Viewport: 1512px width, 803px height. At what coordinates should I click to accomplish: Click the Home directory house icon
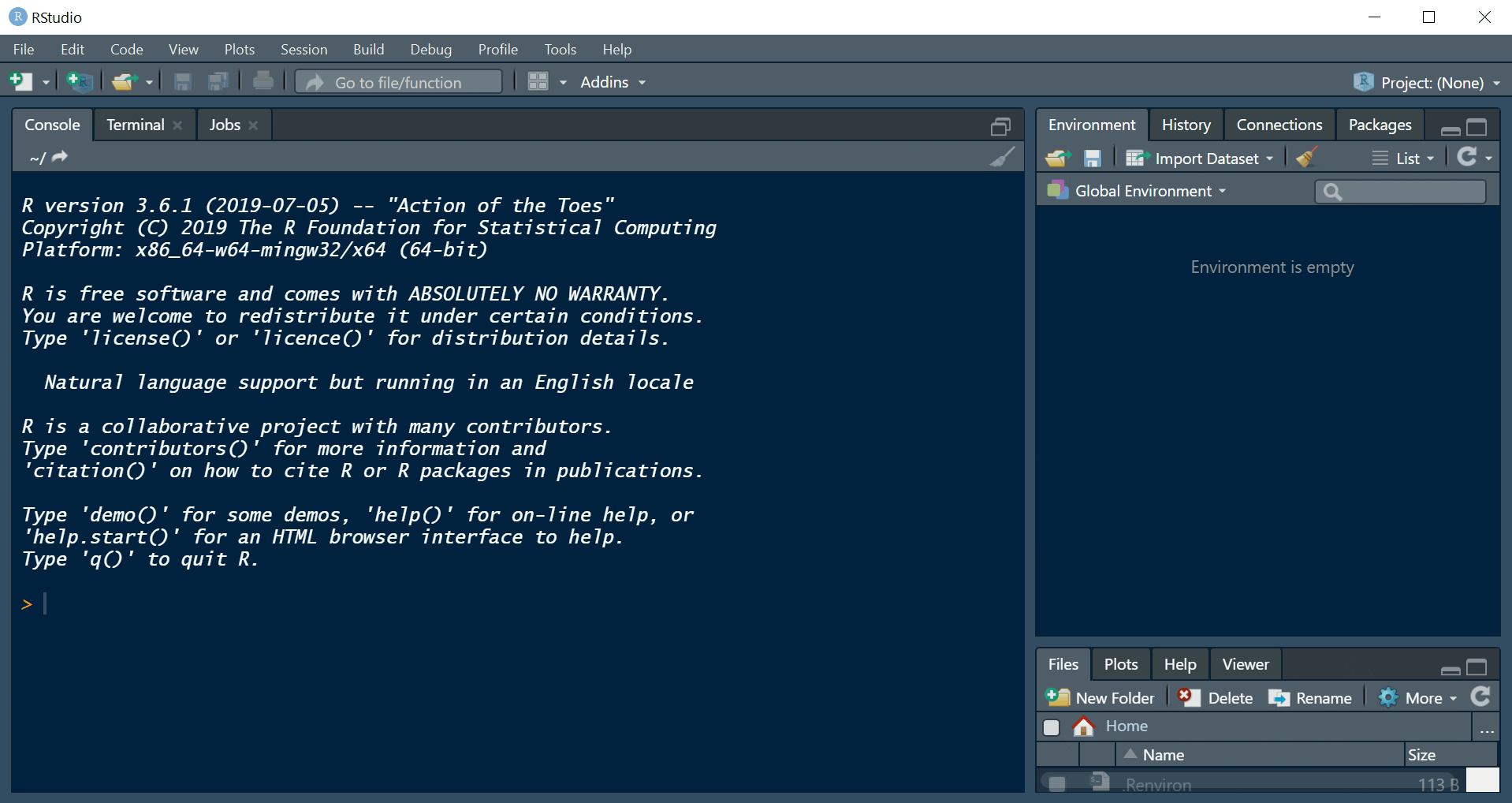[1084, 726]
